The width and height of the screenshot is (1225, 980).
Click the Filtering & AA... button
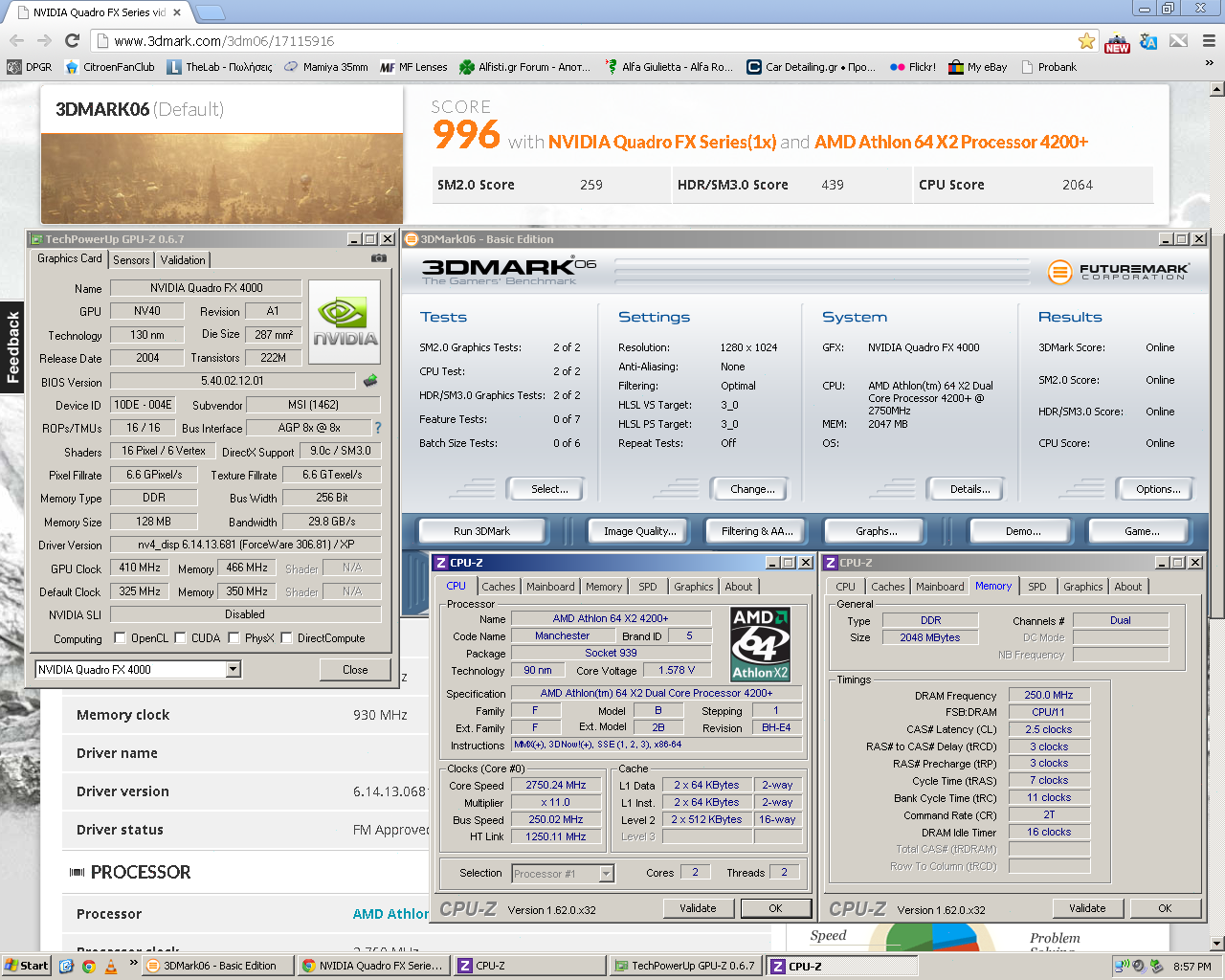tap(757, 531)
